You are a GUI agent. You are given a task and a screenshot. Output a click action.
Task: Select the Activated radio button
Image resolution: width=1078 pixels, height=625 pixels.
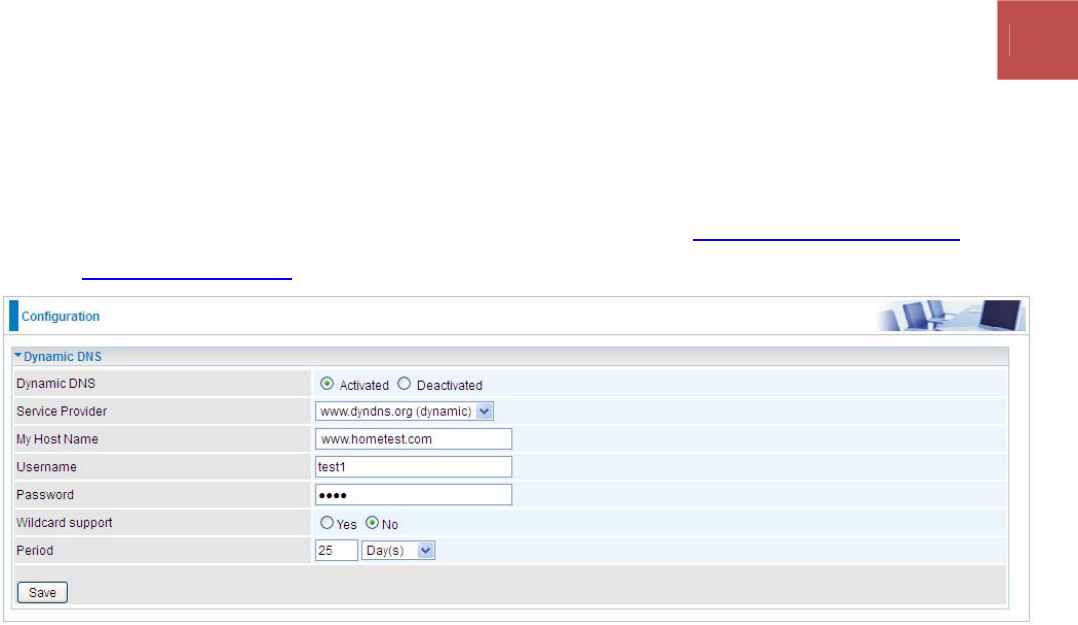coord(327,384)
